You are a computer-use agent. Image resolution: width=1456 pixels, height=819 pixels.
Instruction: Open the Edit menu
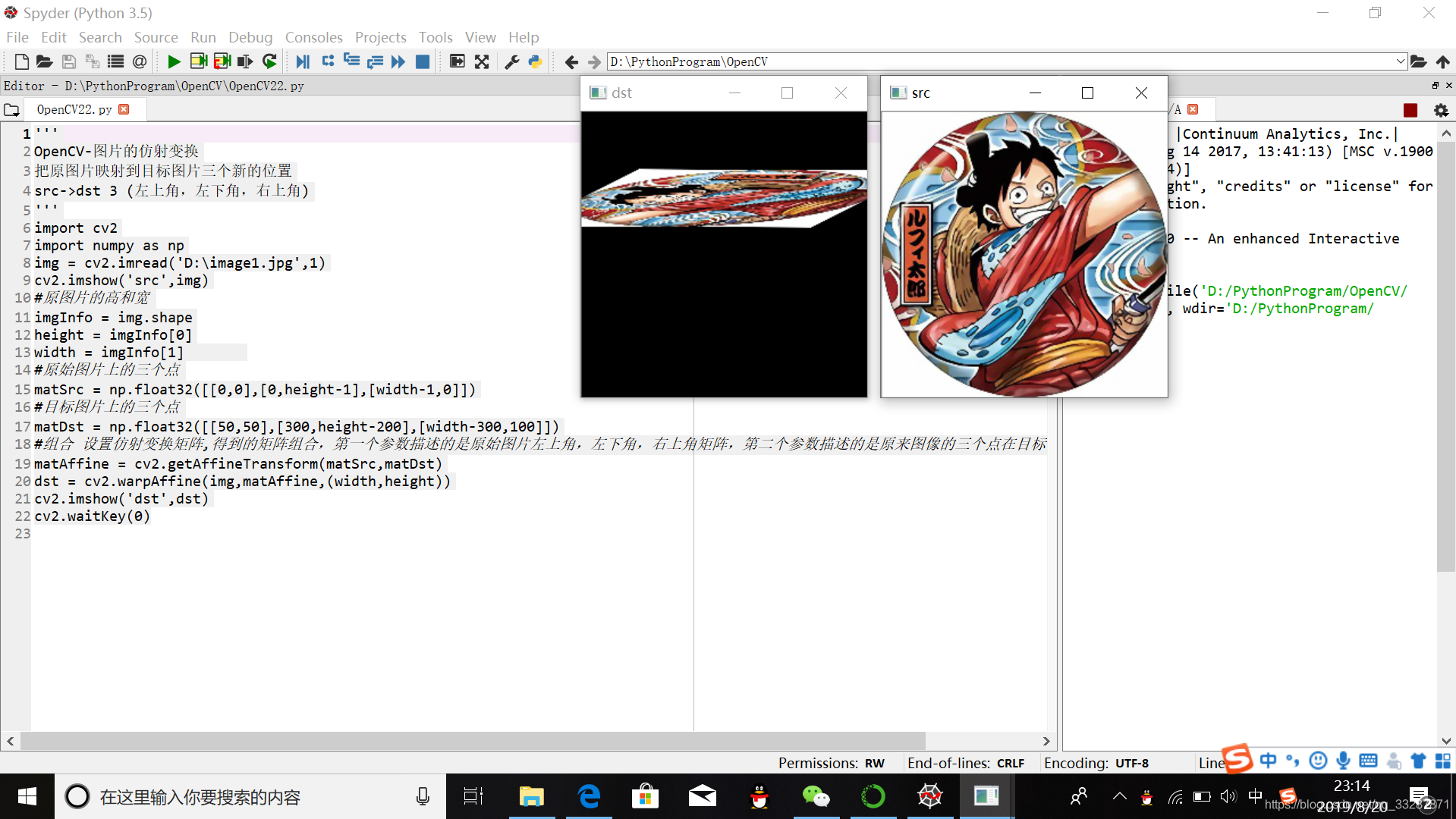tap(54, 37)
